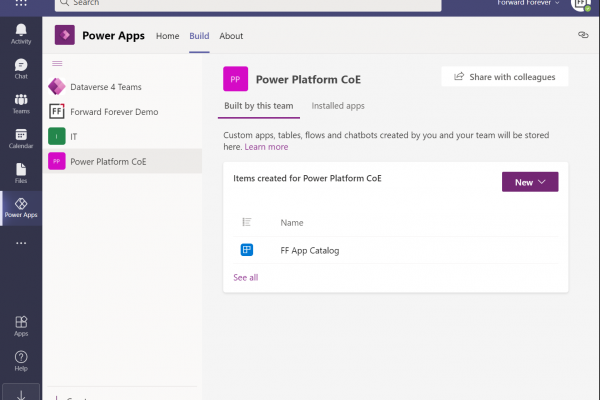Open Help in the sidebar
600x400 pixels.
tap(21, 361)
